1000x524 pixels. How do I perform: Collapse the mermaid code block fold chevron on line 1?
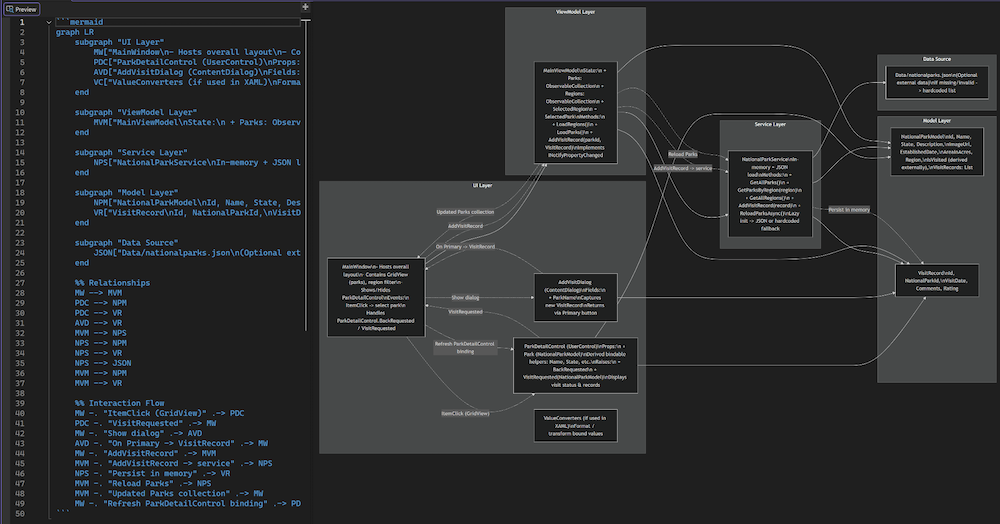pos(49,22)
